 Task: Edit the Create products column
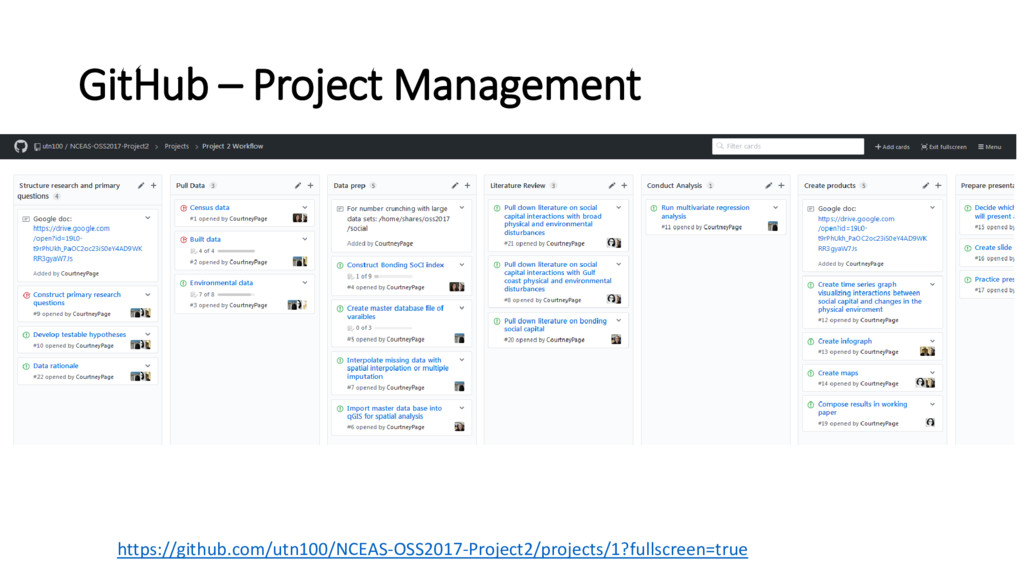(x=925, y=185)
